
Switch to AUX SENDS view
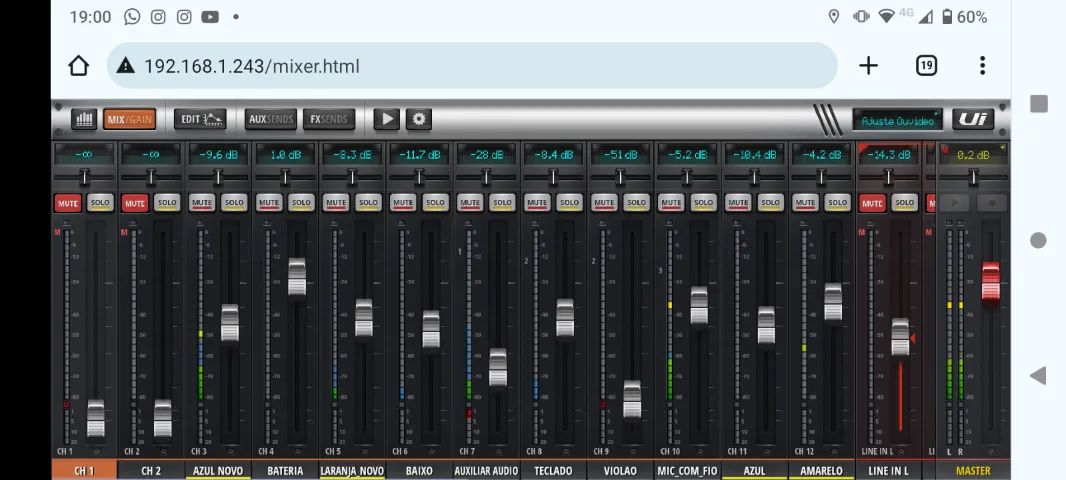click(271, 119)
